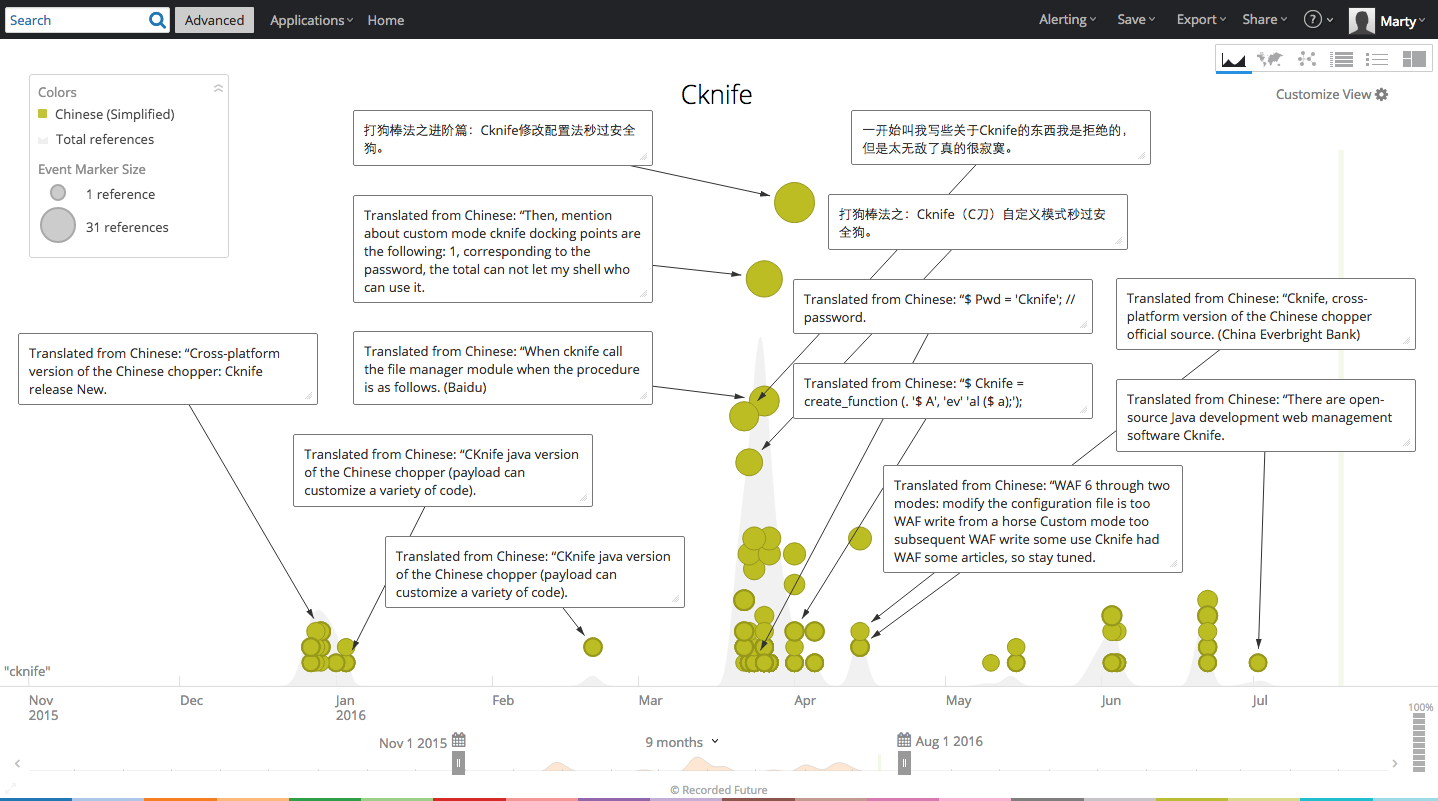Open the tree map grid view
The height and width of the screenshot is (801, 1438).
pyautogui.click(x=1414, y=60)
